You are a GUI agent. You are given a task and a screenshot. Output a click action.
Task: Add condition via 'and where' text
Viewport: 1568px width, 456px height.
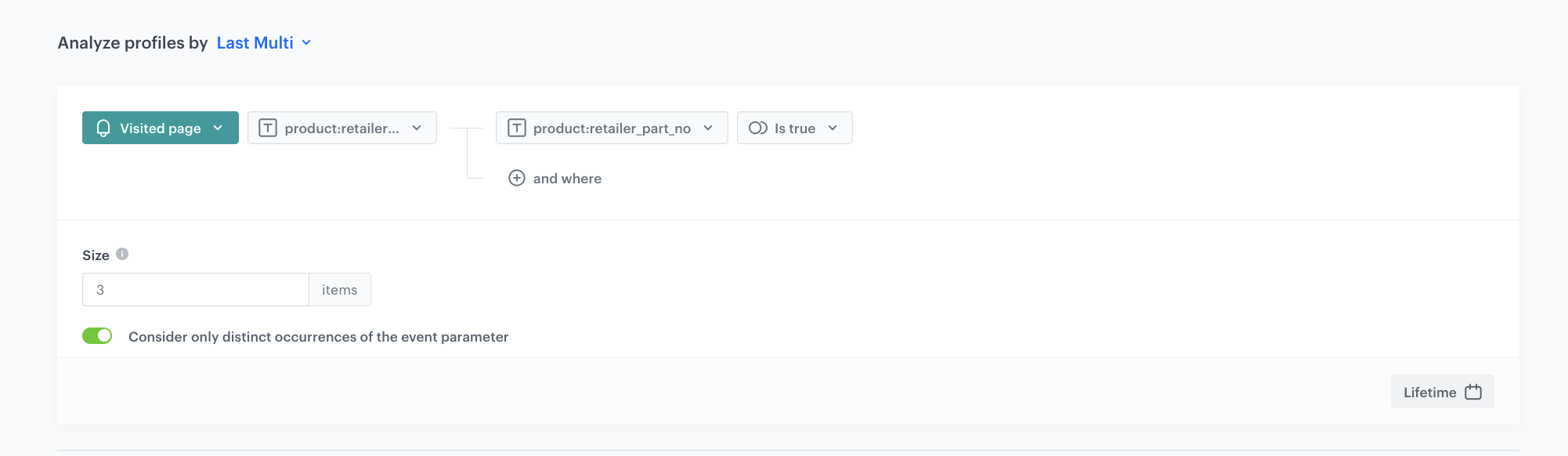point(567,179)
